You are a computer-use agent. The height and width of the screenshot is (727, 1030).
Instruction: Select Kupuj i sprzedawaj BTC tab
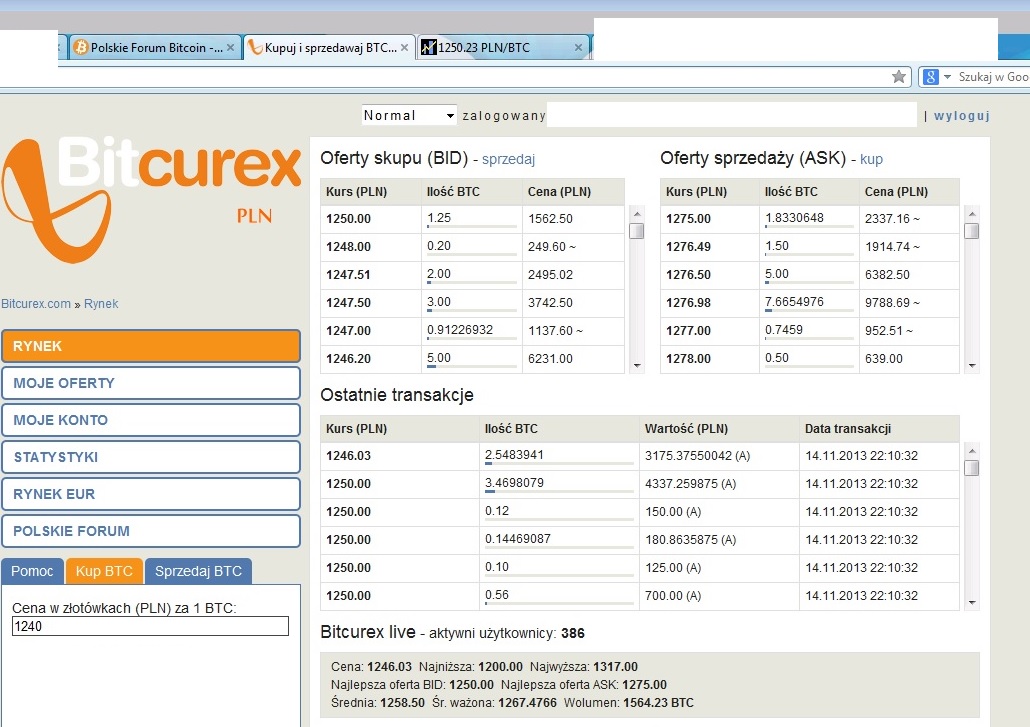click(330, 47)
